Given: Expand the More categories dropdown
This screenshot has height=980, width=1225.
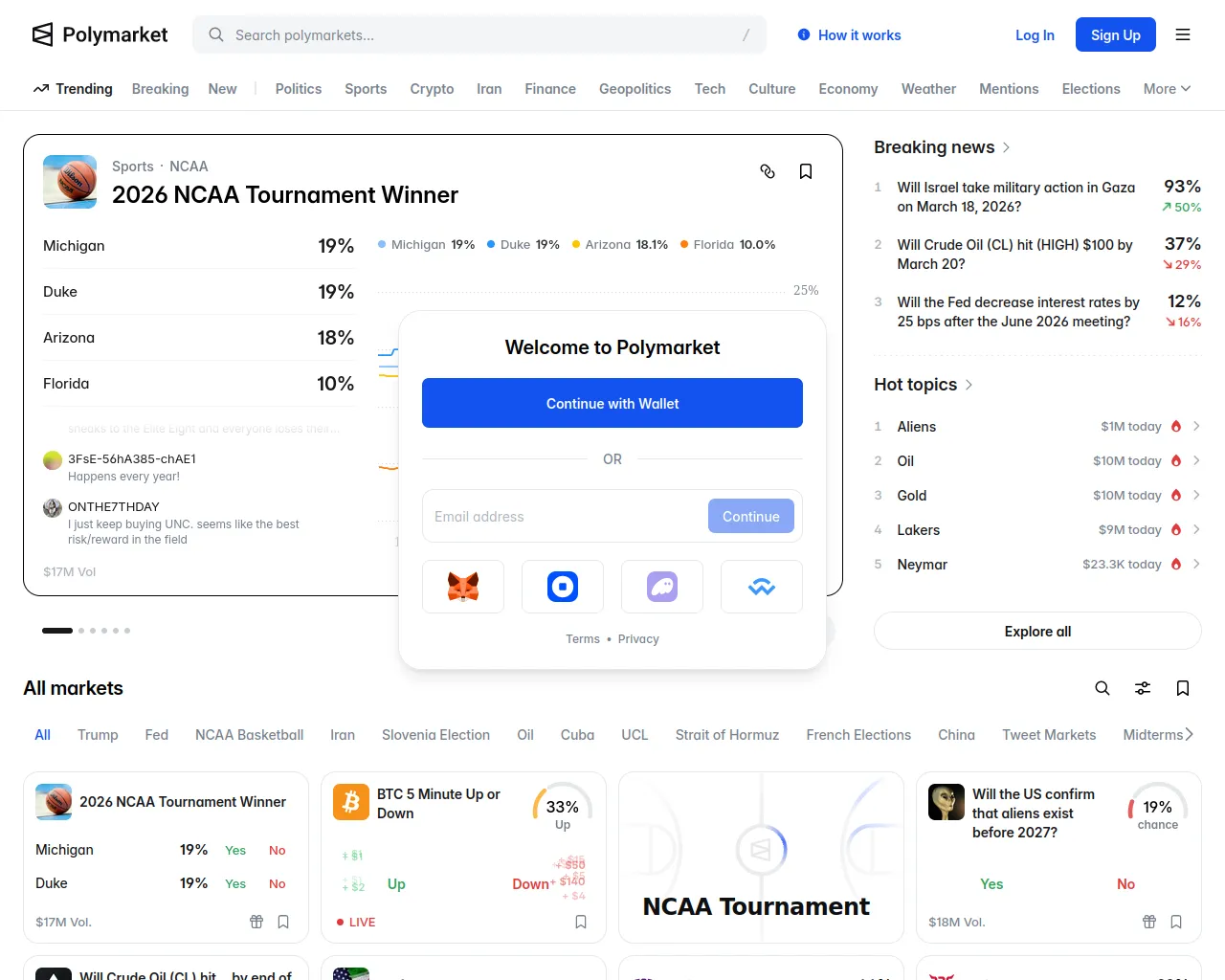Looking at the screenshot, I should point(1167,89).
